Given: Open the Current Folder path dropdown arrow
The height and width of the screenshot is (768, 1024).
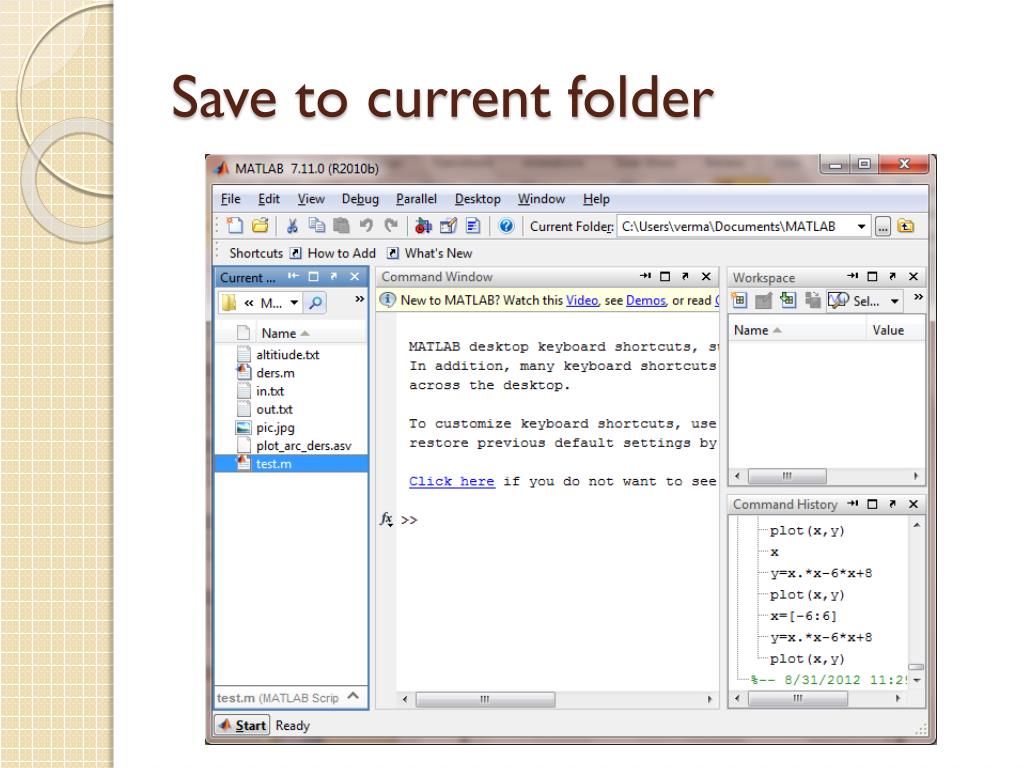Looking at the screenshot, I should (861, 227).
